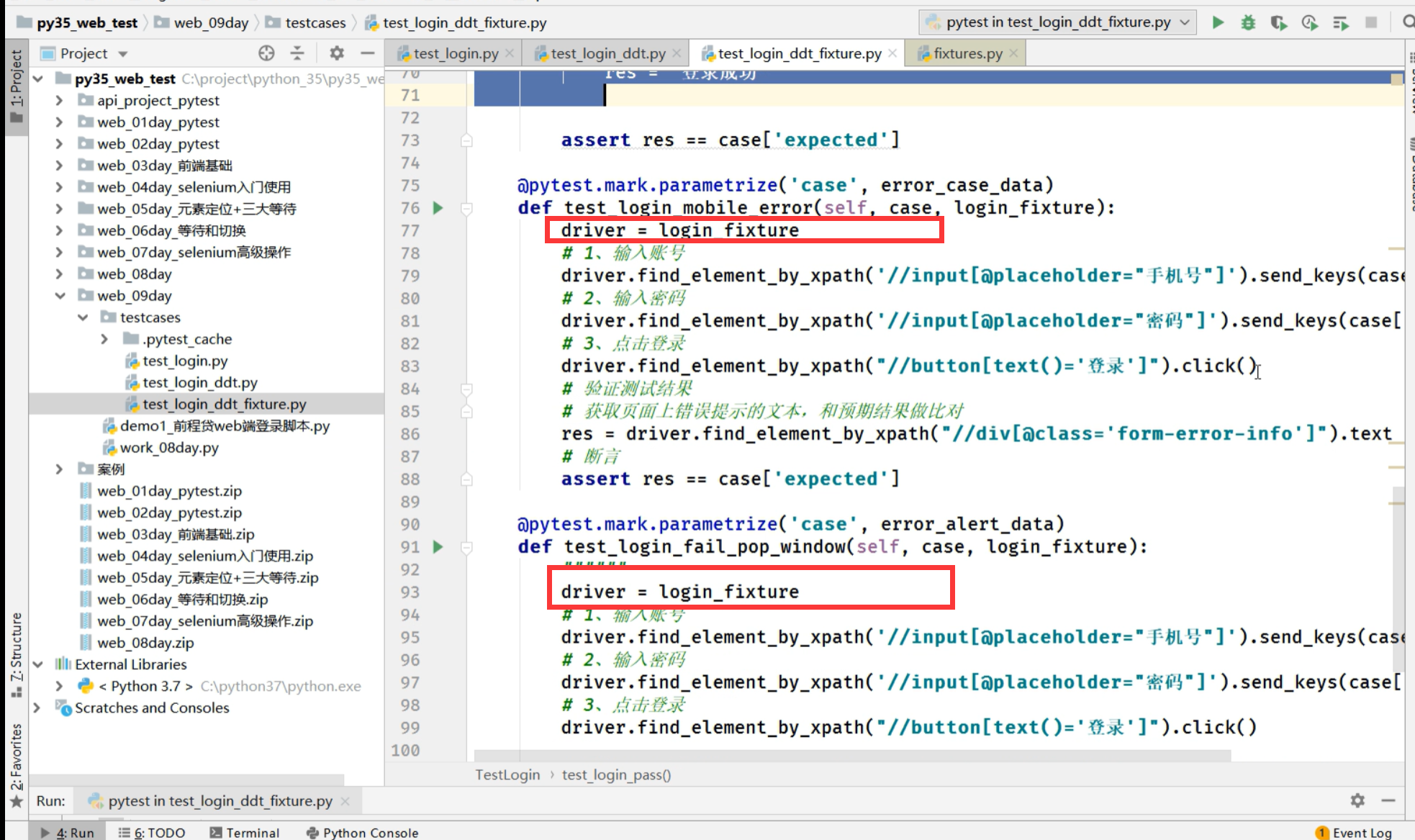Click the locate/scroll from source icon
This screenshot has width=1415, height=840.
click(x=266, y=53)
